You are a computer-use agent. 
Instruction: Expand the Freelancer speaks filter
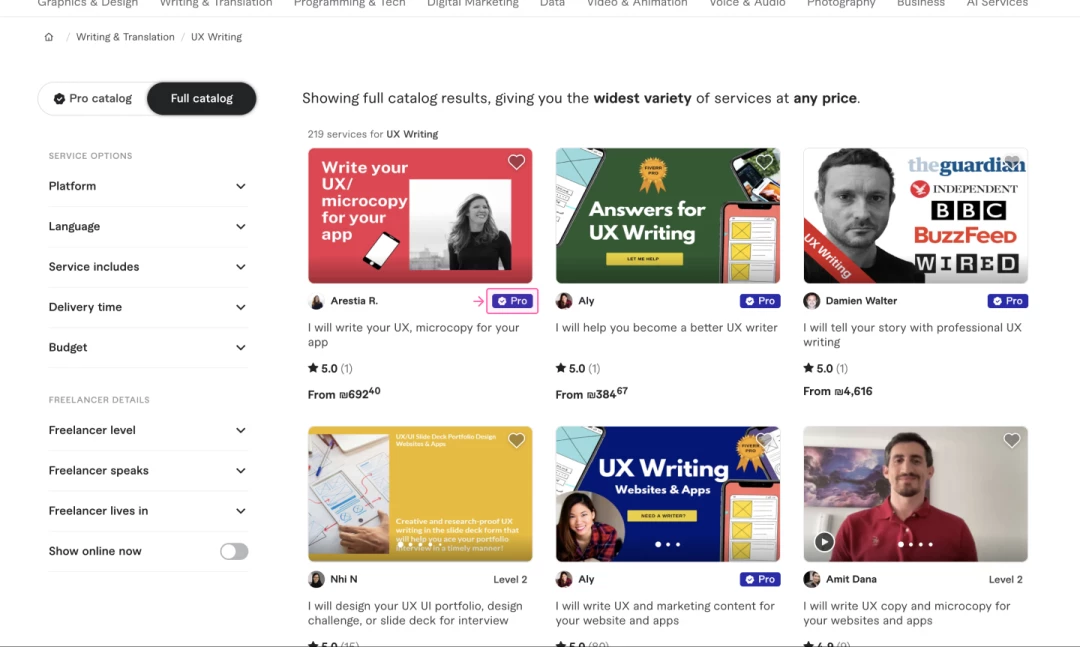(x=147, y=471)
